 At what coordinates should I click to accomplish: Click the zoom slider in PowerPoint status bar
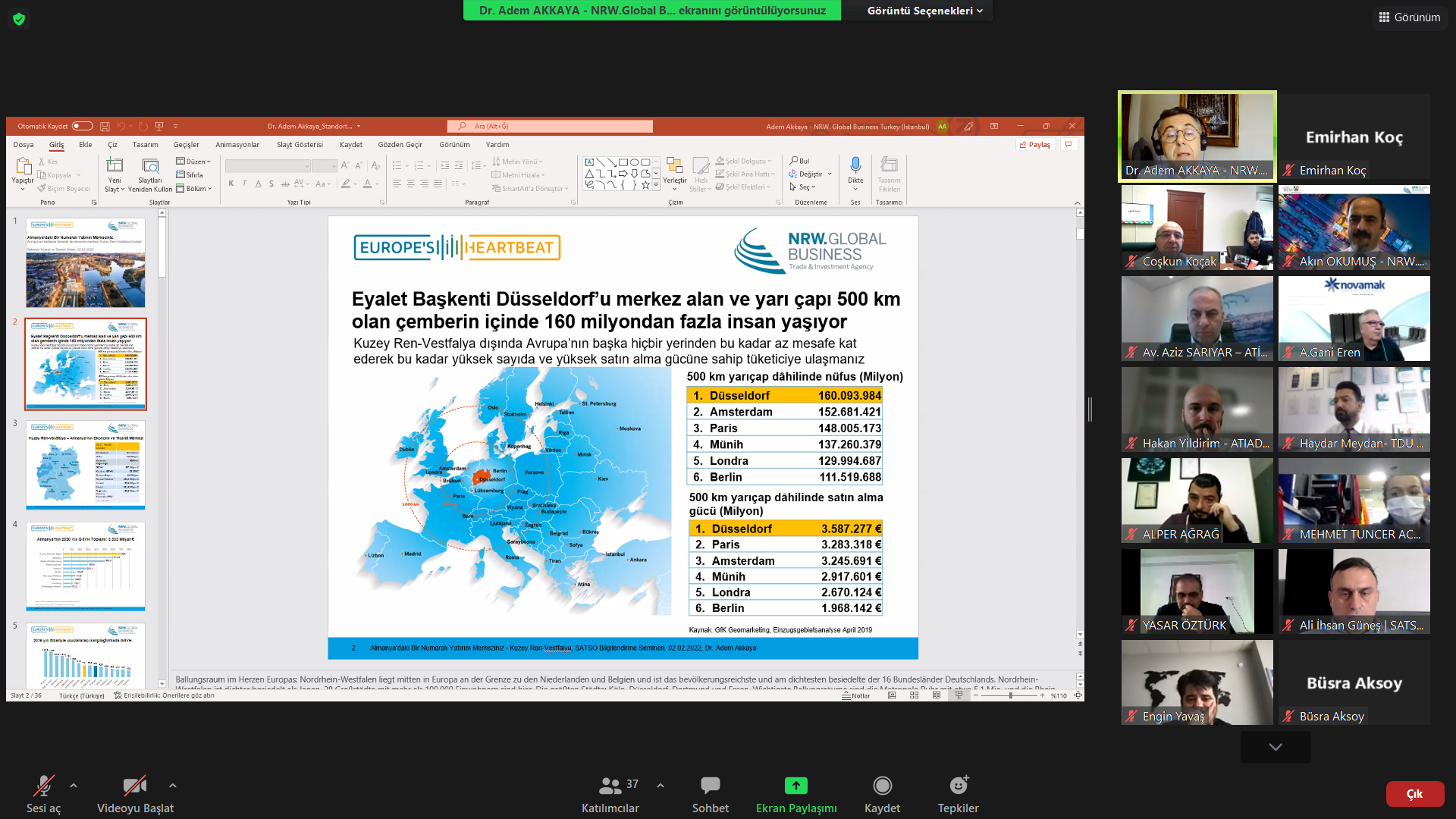click(1010, 695)
